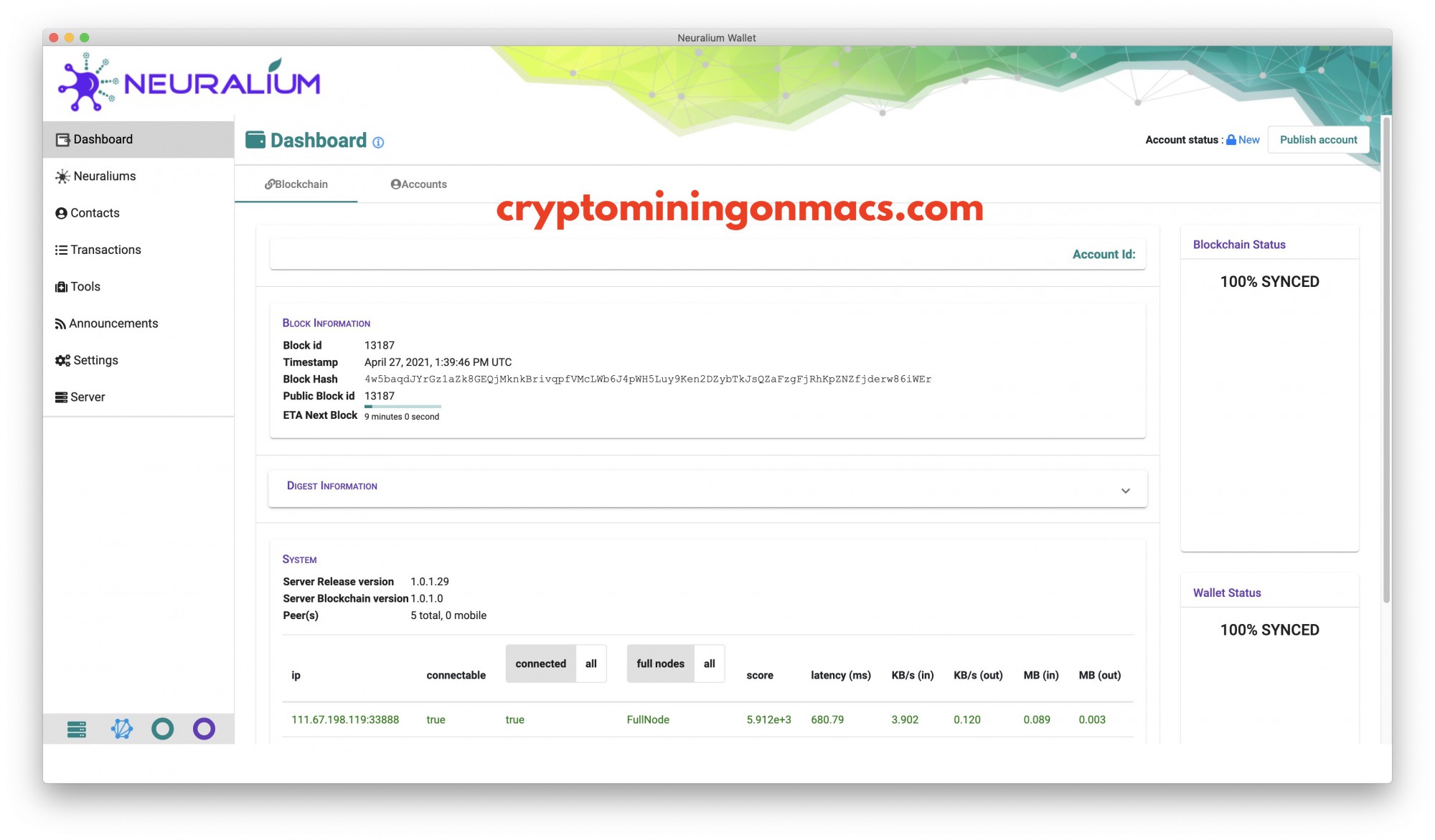Switch to the Accounts tab

(x=420, y=184)
